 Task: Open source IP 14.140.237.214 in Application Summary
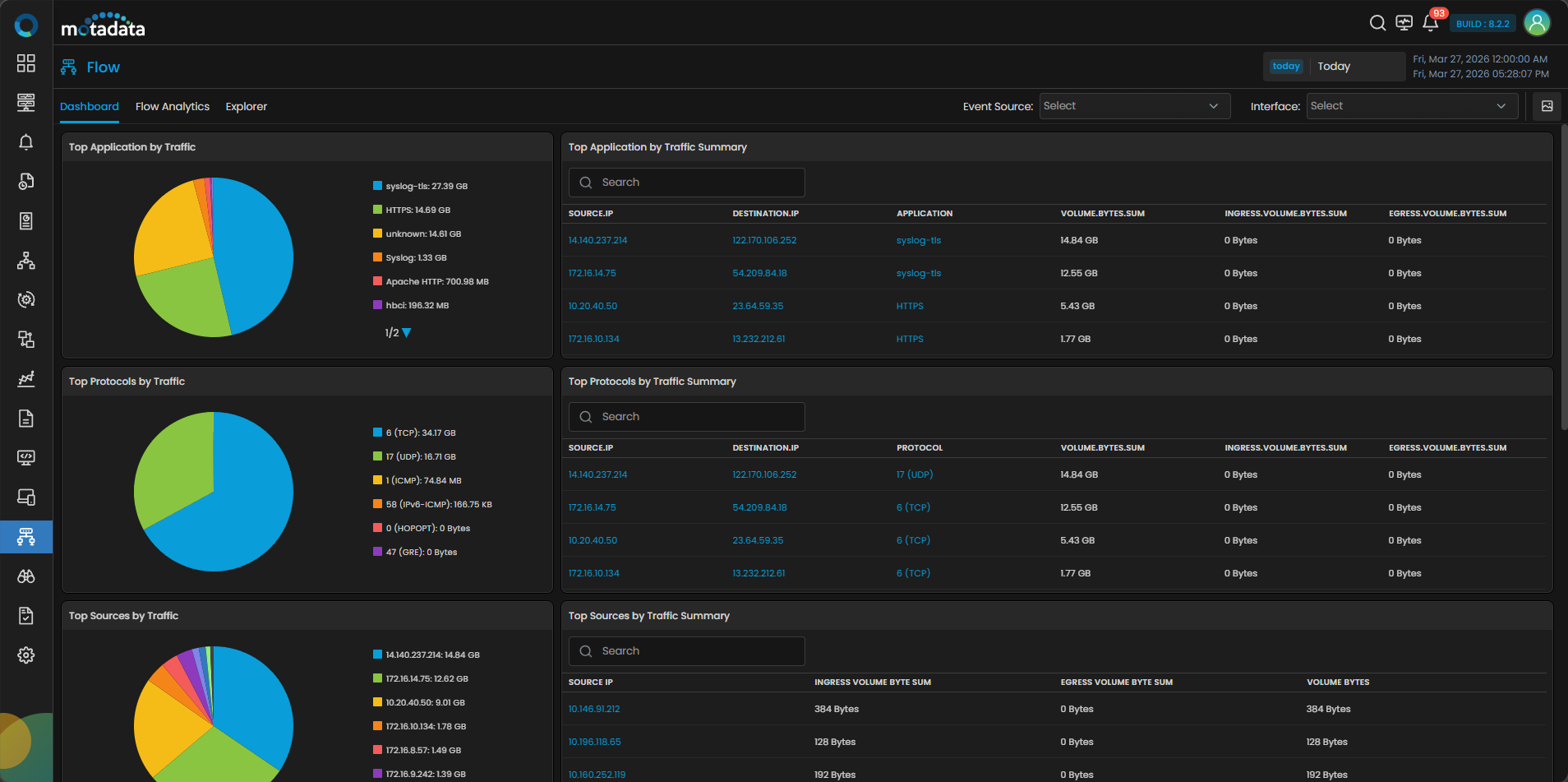[x=597, y=240]
